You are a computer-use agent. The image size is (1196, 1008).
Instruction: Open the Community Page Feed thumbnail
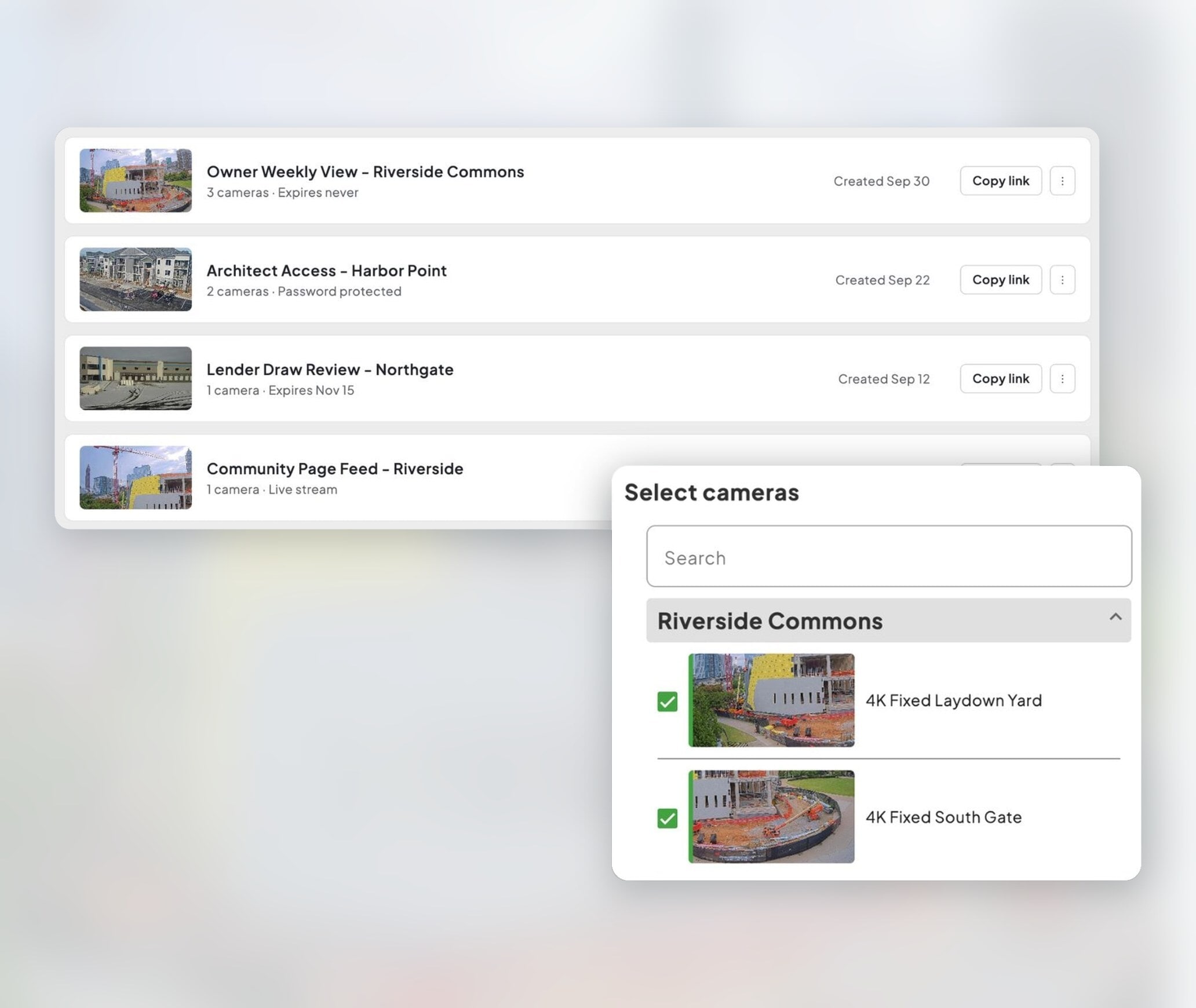pyautogui.click(x=136, y=478)
